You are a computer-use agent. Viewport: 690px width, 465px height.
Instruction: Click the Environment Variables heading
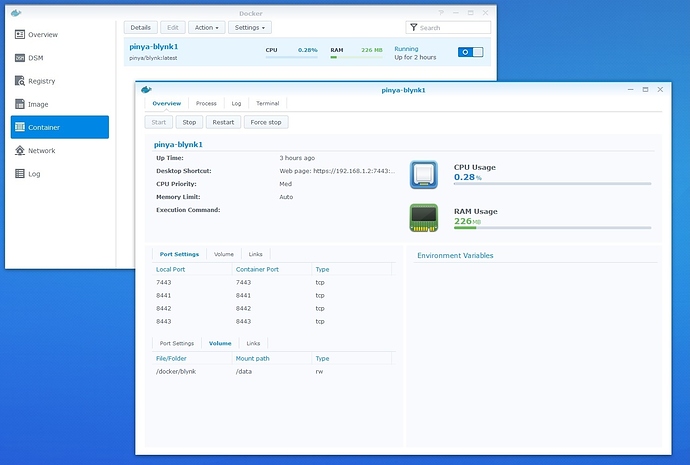(455, 256)
